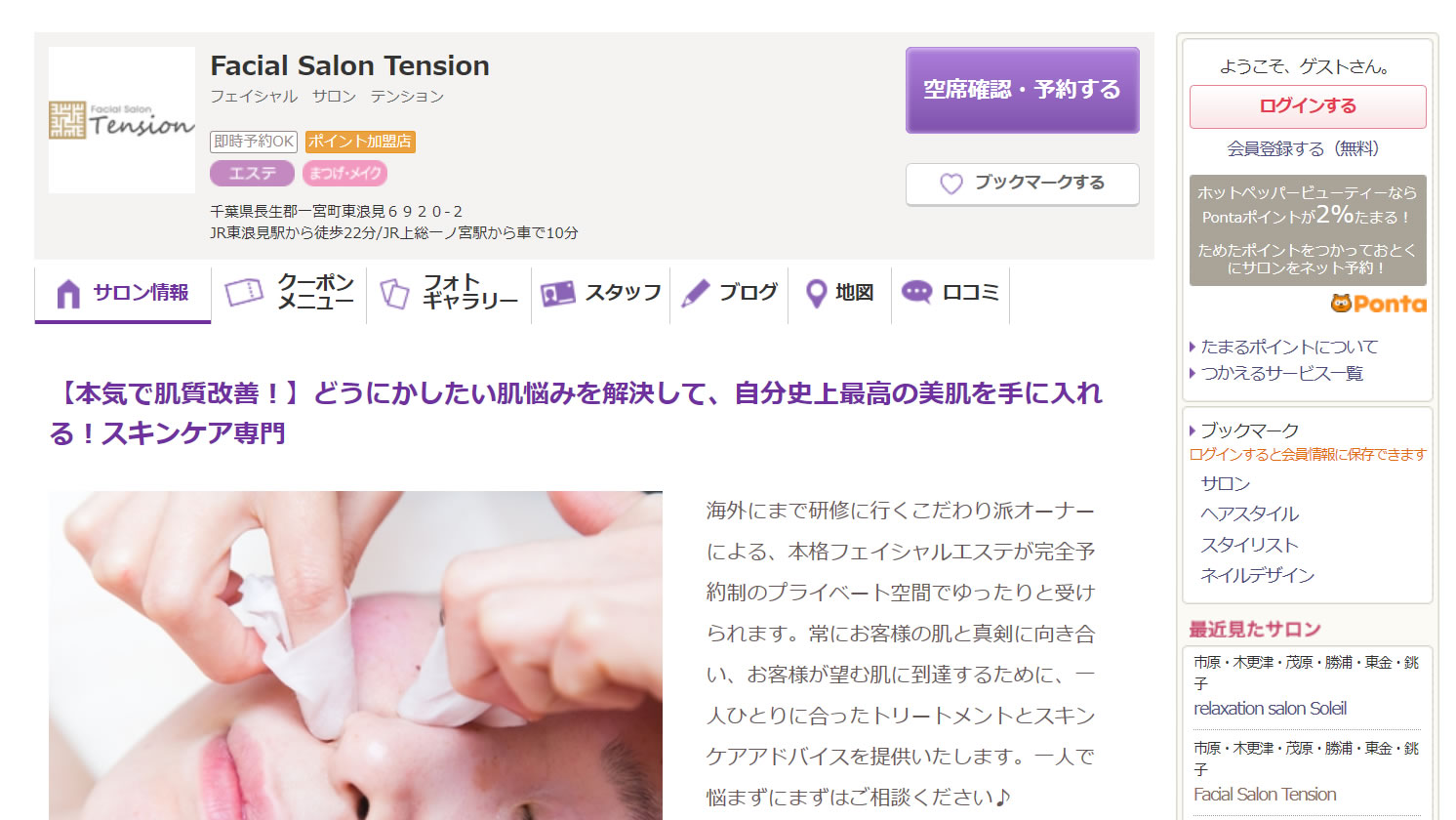Screen dimensions: 1456x820
Task: Switch to the スタッフ tab
Action: 601,292
